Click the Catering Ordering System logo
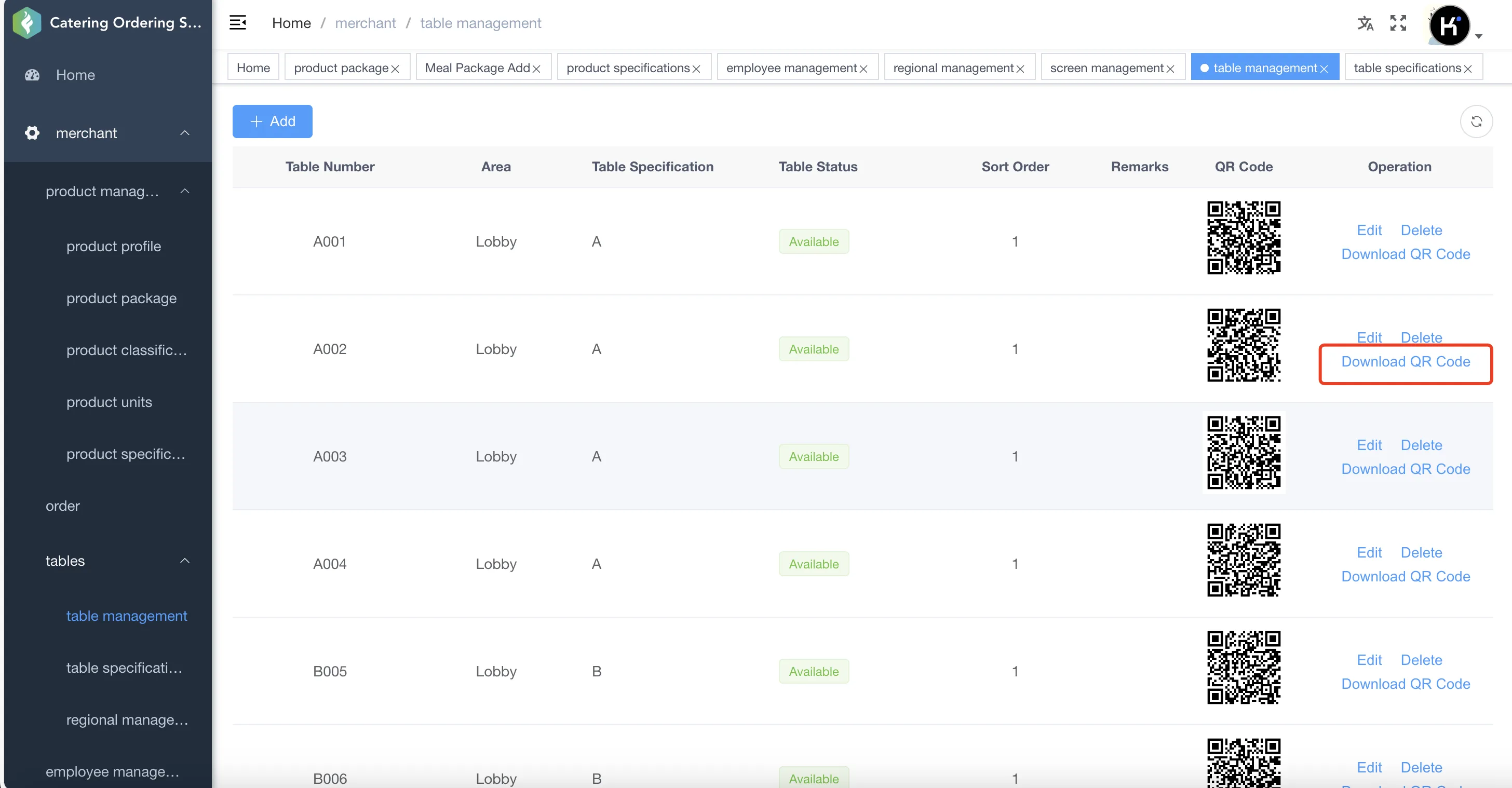Image resolution: width=1512 pixels, height=788 pixels. (26, 23)
